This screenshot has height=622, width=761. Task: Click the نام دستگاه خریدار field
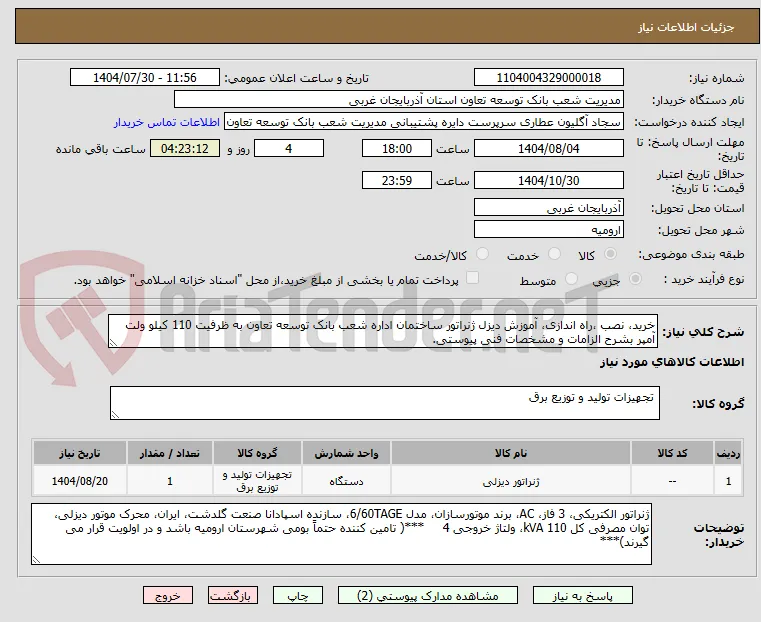[398, 100]
